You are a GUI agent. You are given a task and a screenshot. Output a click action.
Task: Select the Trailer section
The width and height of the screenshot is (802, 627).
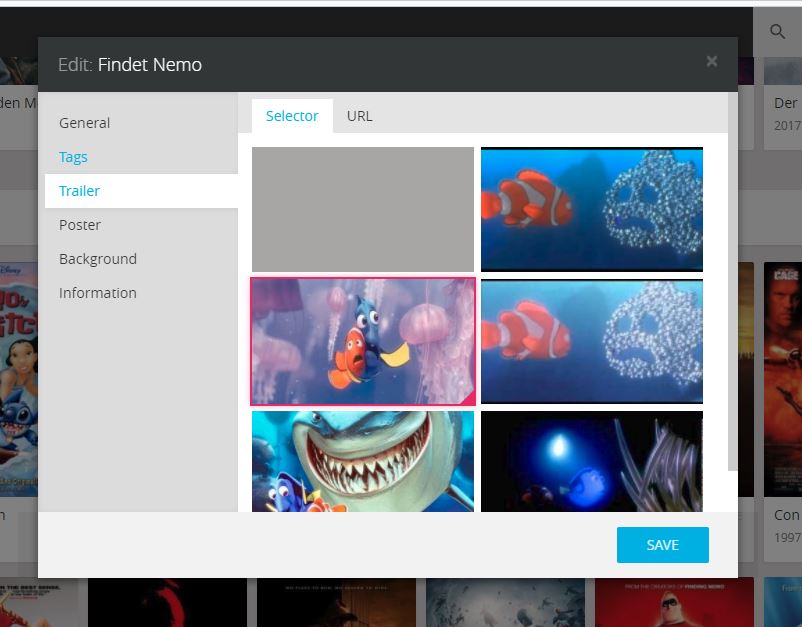pos(79,191)
